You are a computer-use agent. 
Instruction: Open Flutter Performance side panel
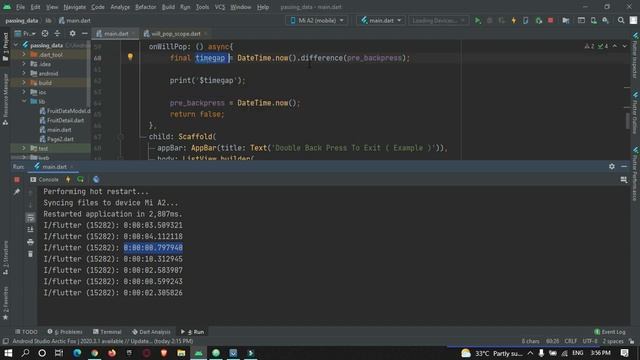coord(635,174)
